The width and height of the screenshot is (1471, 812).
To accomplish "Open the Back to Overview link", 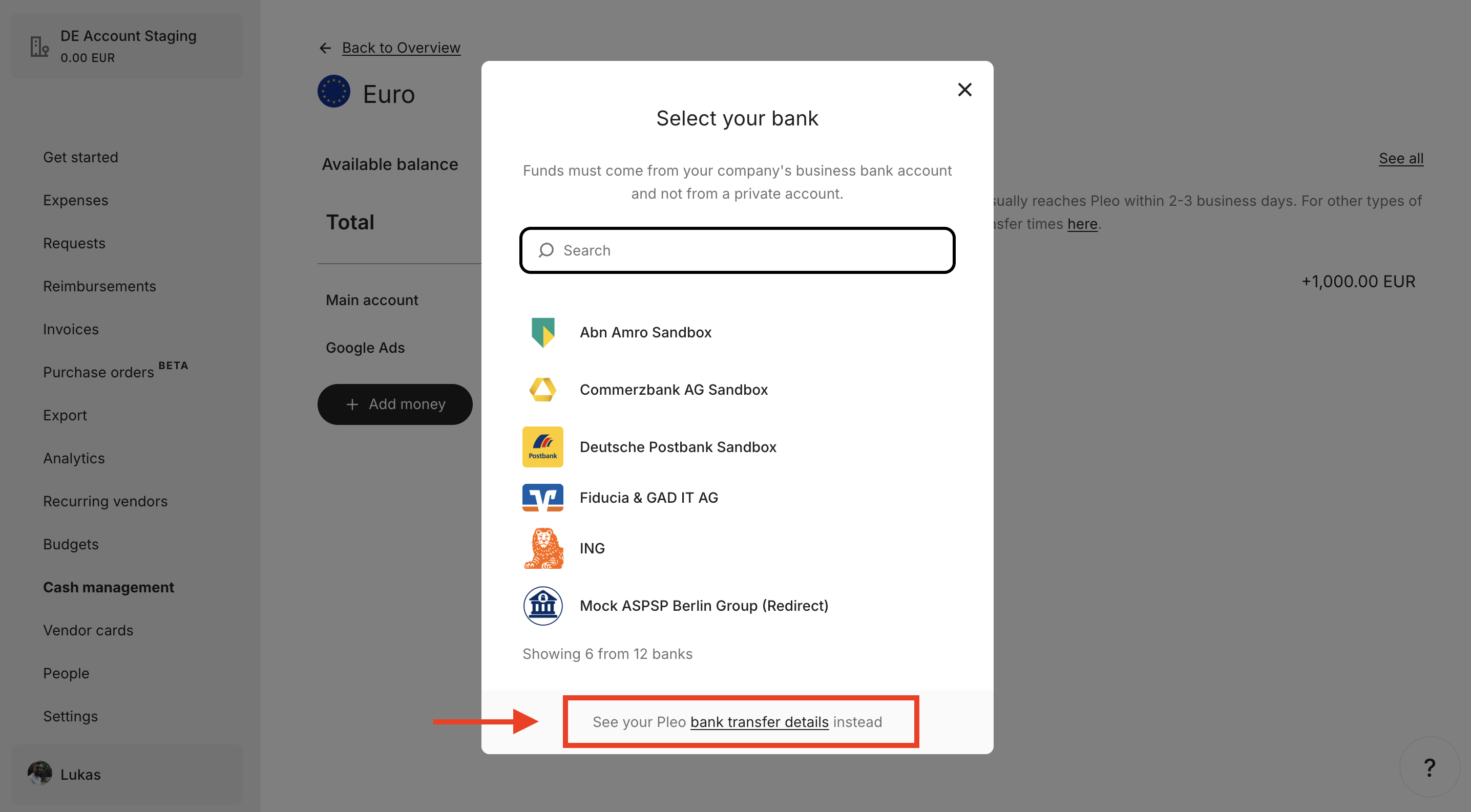I will pyautogui.click(x=401, y=48).
